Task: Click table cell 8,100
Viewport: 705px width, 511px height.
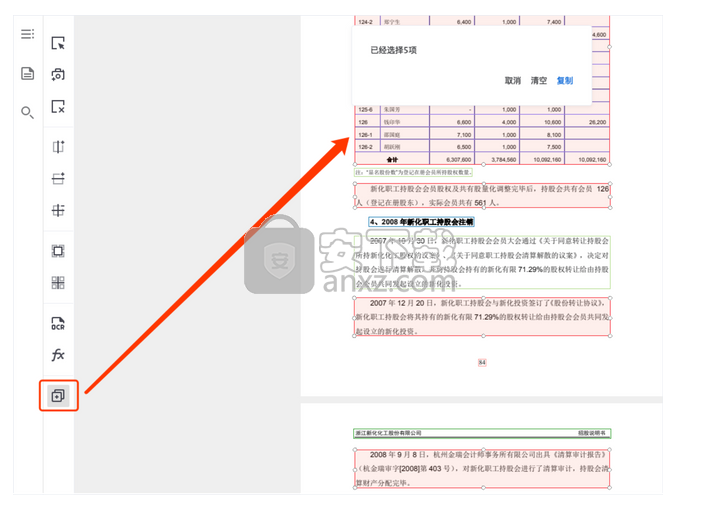Action: pos(554,135)
